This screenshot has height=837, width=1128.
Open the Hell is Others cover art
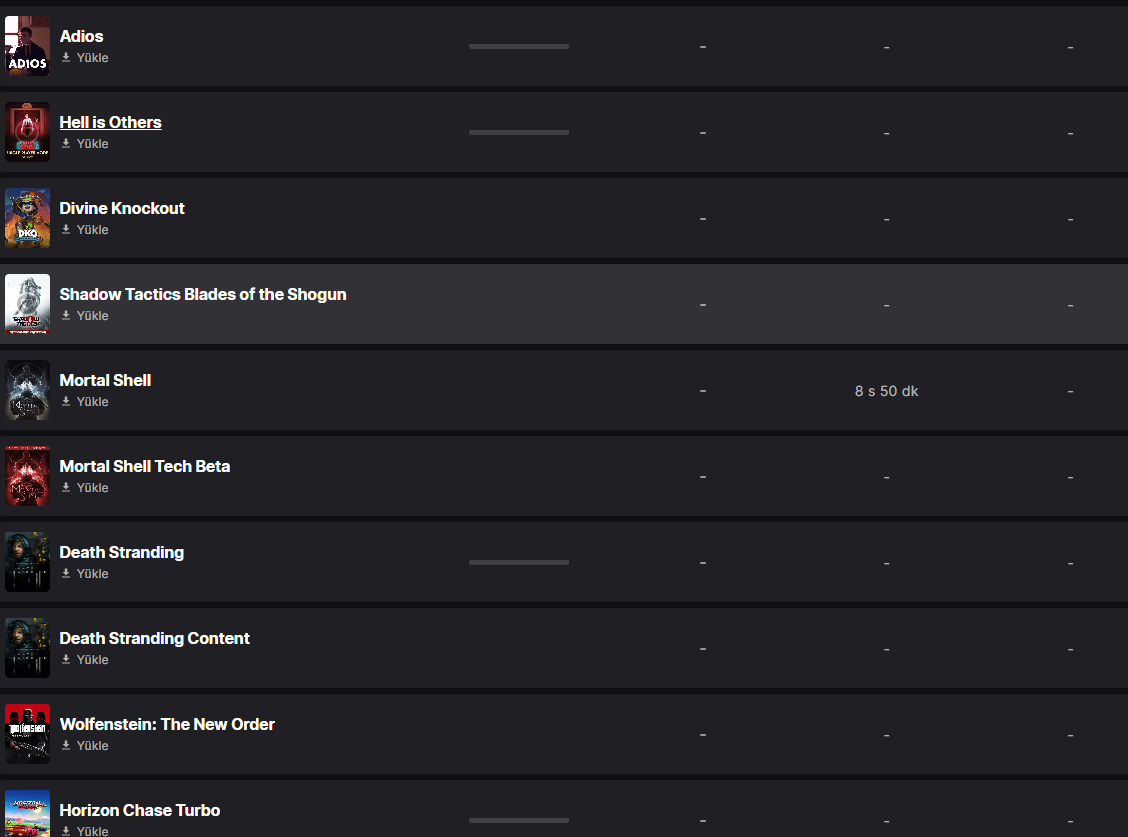pos(27,132)
